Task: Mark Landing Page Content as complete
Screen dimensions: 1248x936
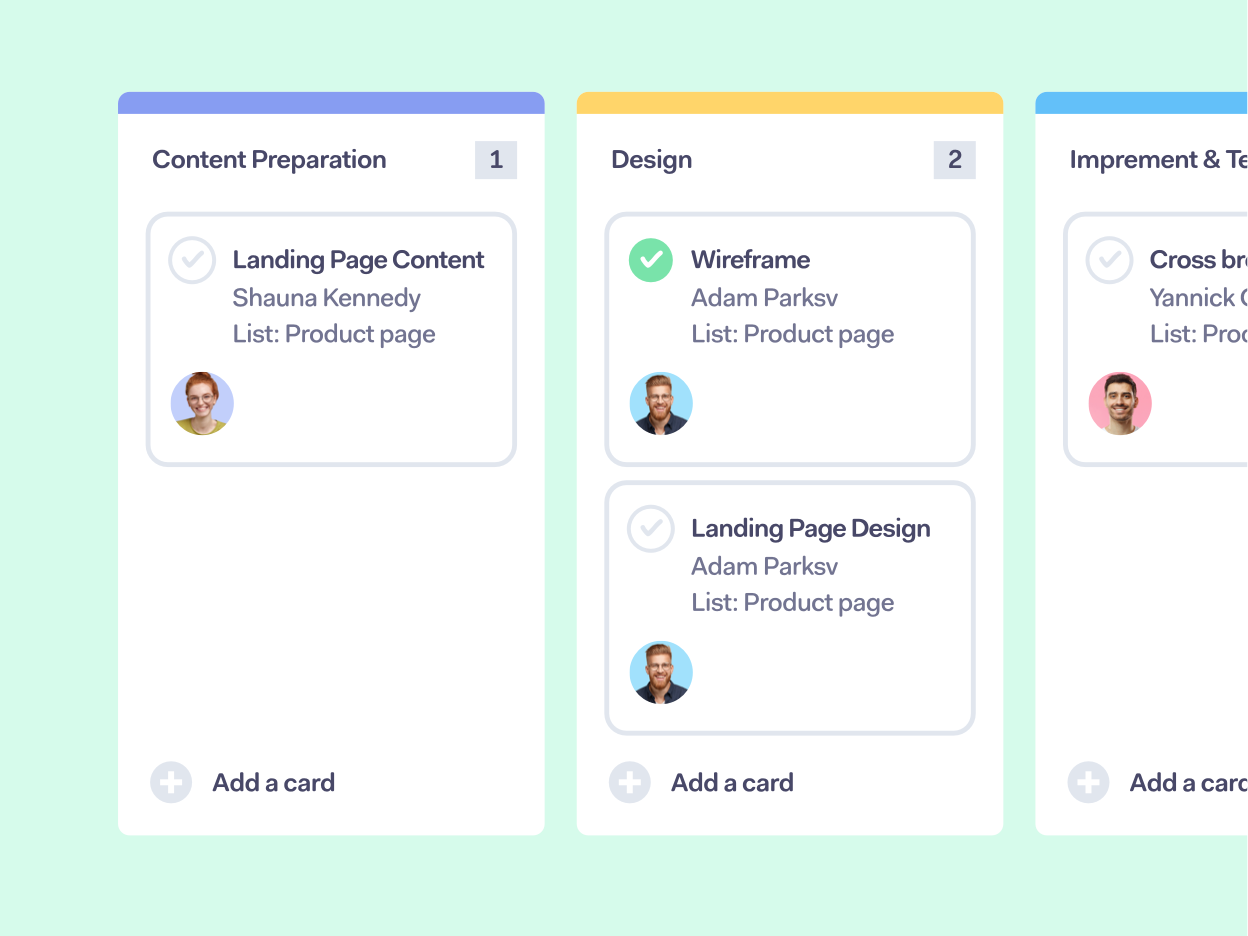Action: (x=192, y=260)
